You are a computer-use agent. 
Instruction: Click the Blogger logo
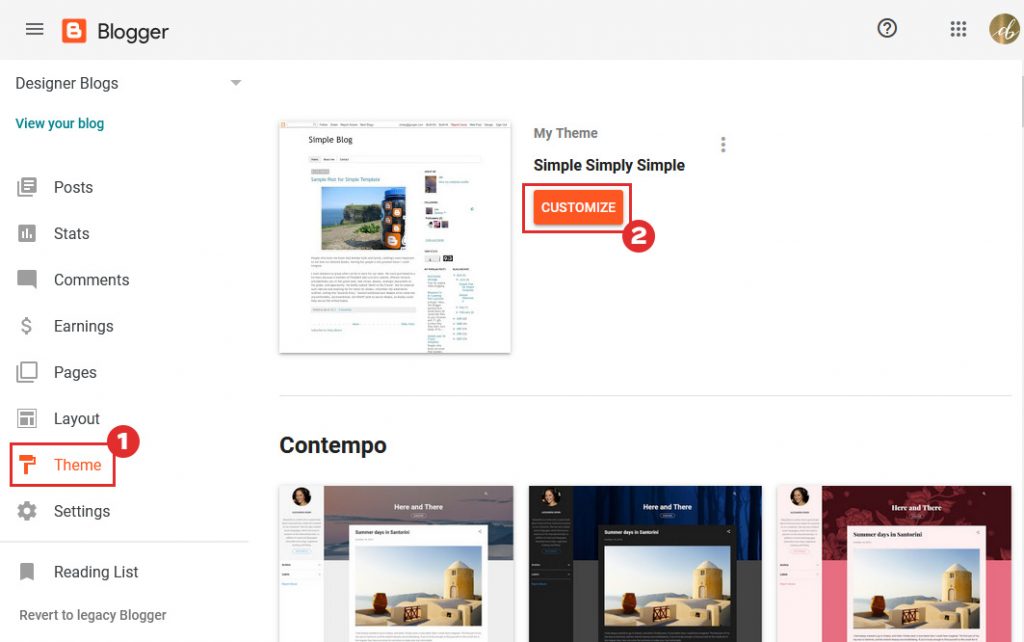(x=75, y=30)
